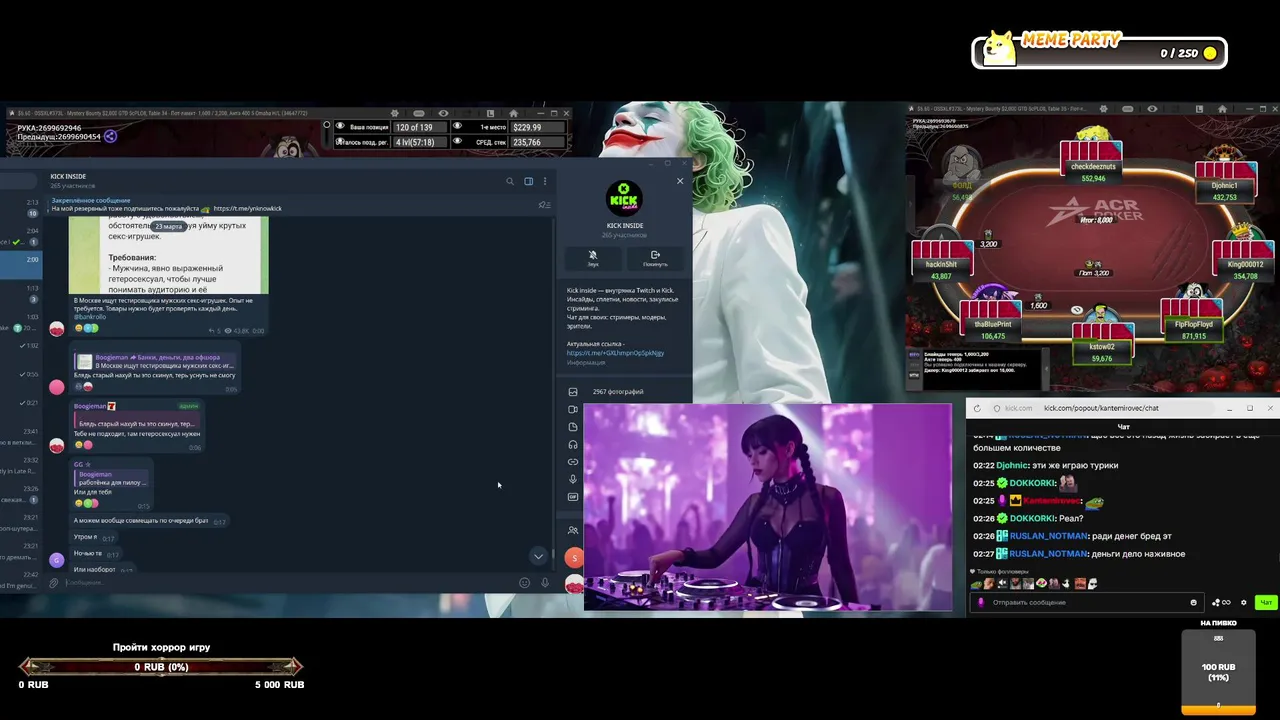The height and width of the screenshot is (720, 1280).
Task: Click the left poker window home icon
Action: pos(513,113)
